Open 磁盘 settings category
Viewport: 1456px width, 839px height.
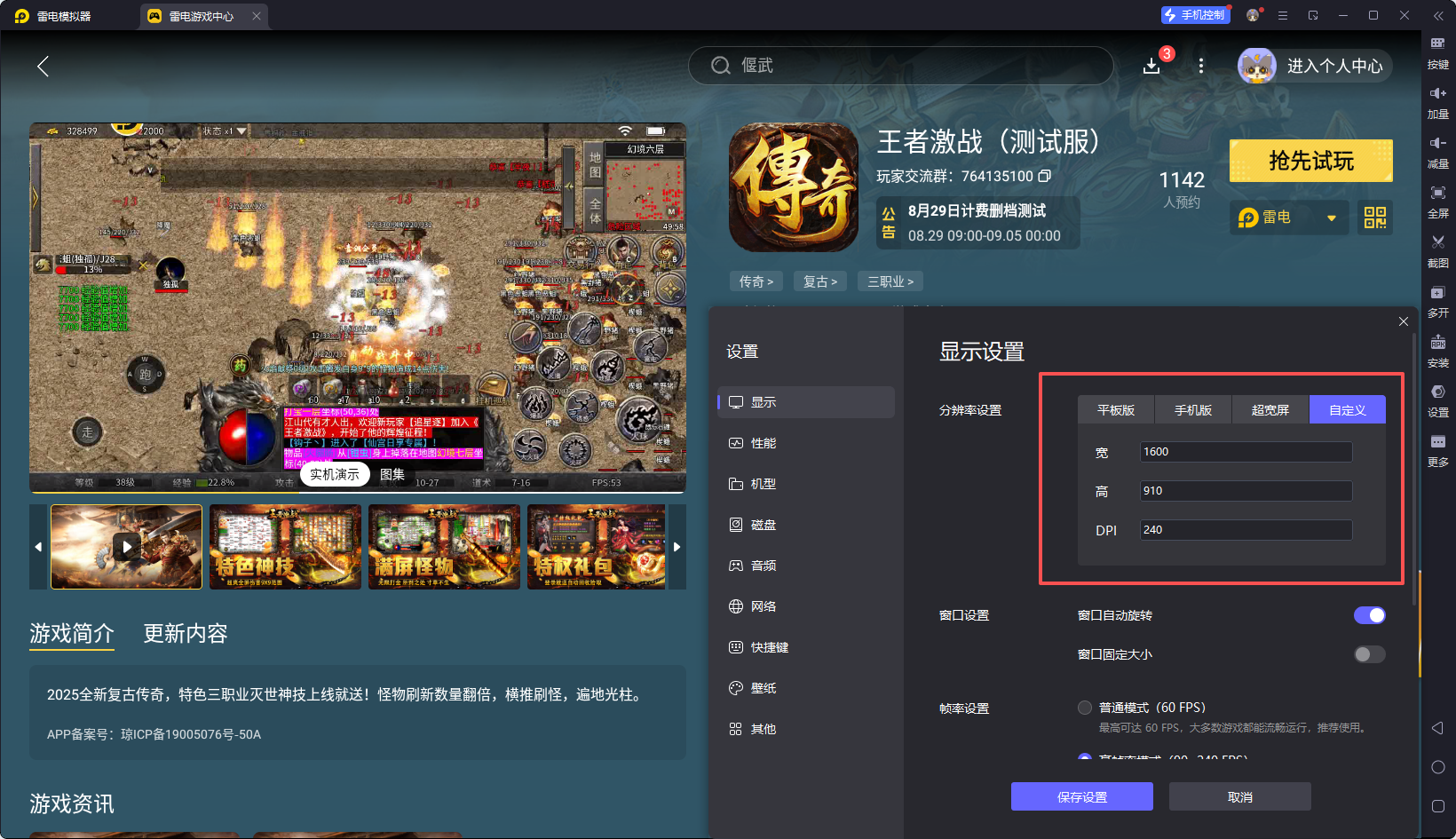pyautogui.click(x=806, y=525)
